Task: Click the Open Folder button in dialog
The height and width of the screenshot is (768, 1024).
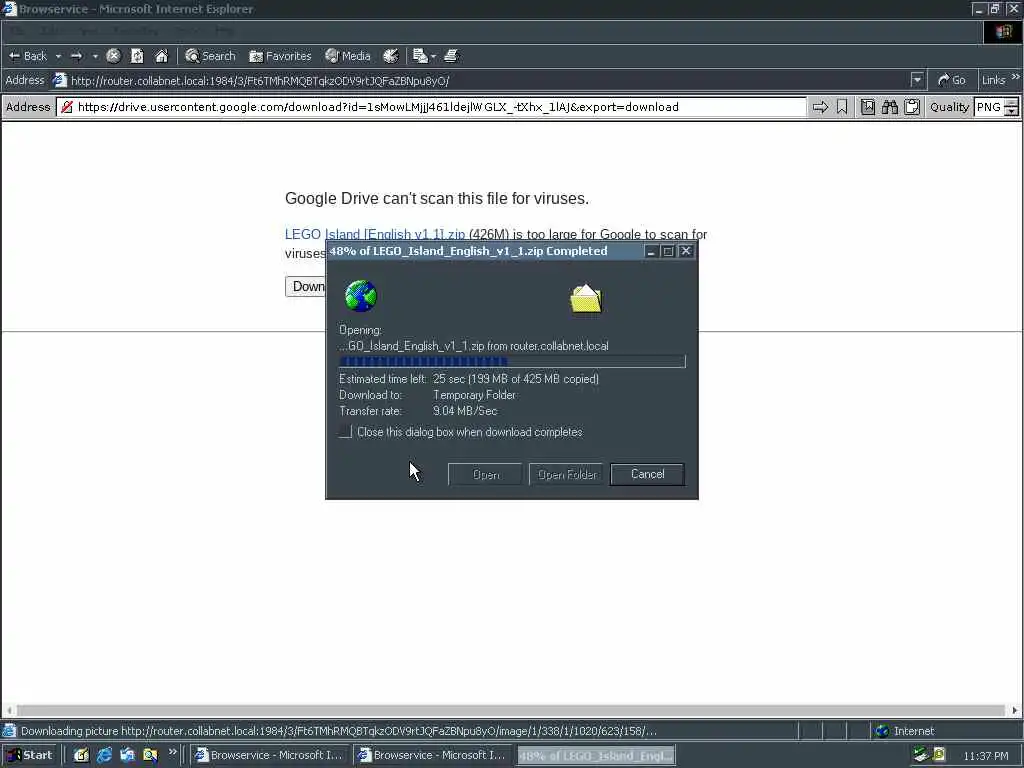Action: (566, 474)
